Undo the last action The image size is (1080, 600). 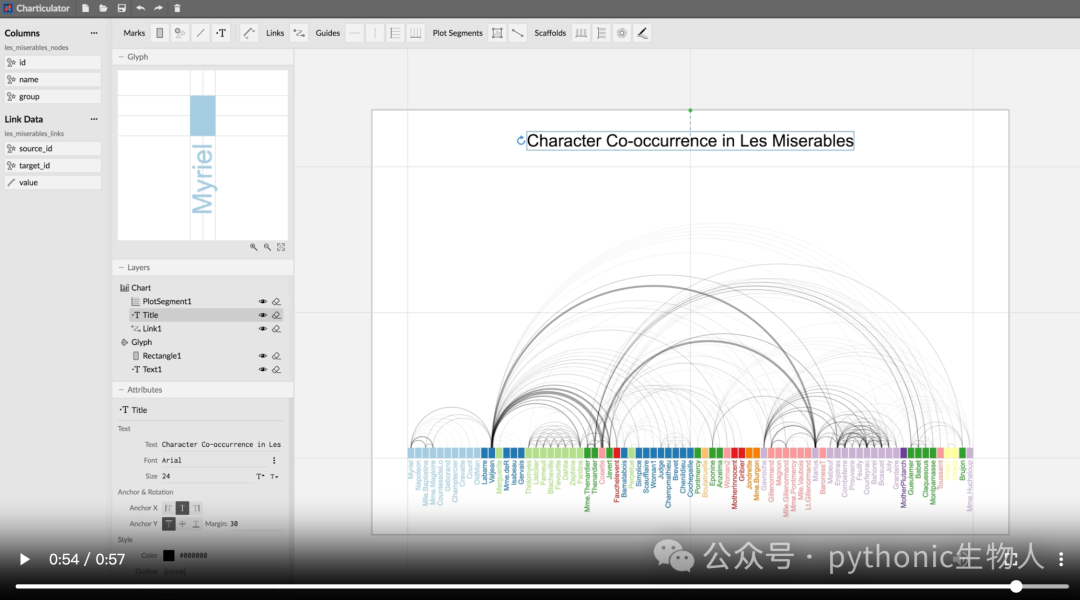(141, 8)
